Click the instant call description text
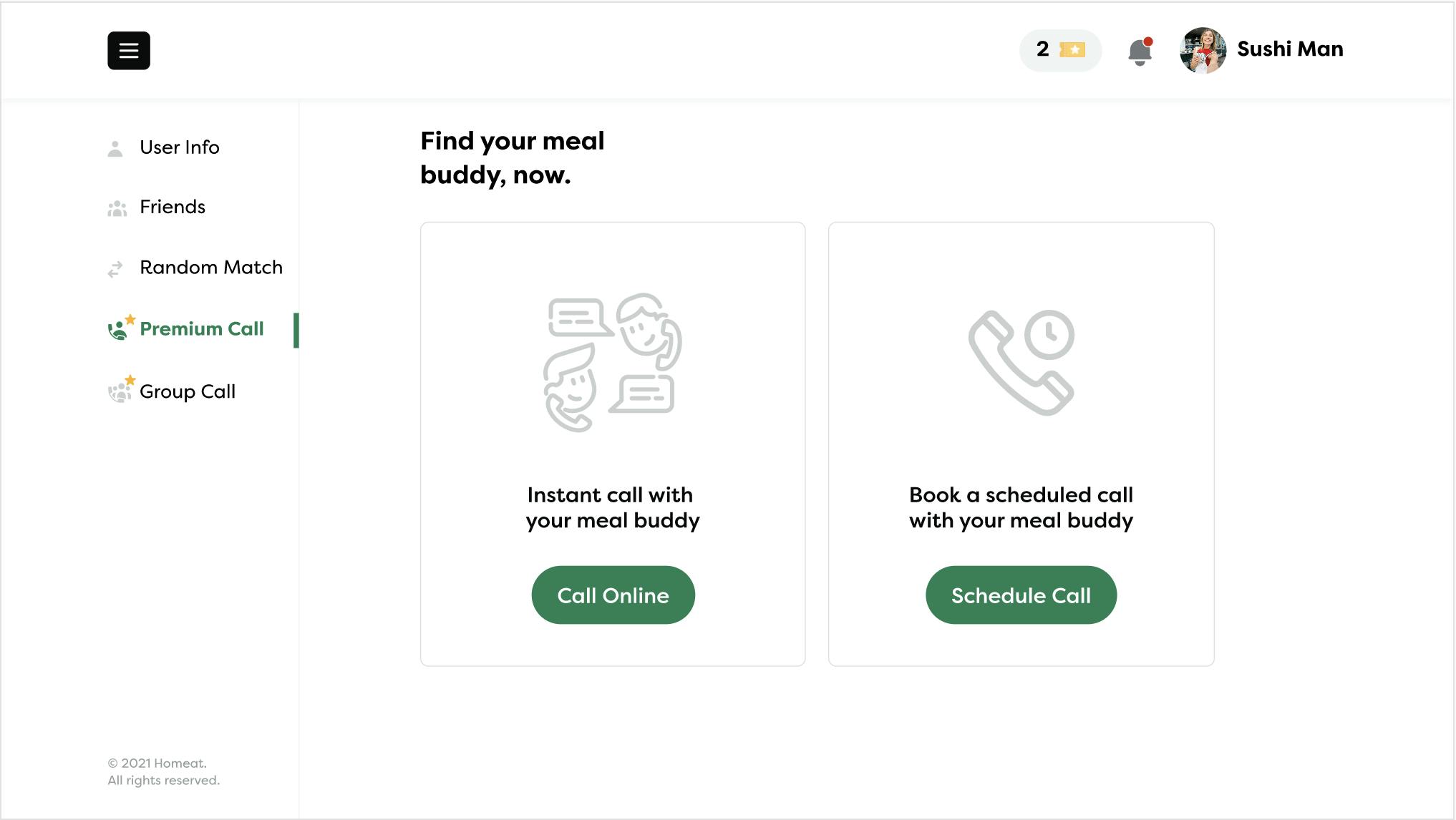This screenshot has width=1456, height=820. [613, 507]
